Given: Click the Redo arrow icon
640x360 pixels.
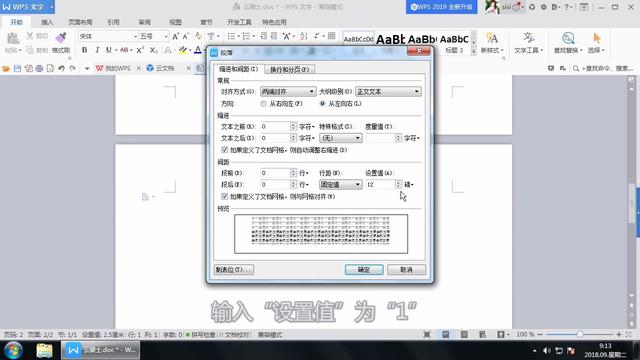Looking at the screenshot, I should pyautogui.click(x=73, y=69).
